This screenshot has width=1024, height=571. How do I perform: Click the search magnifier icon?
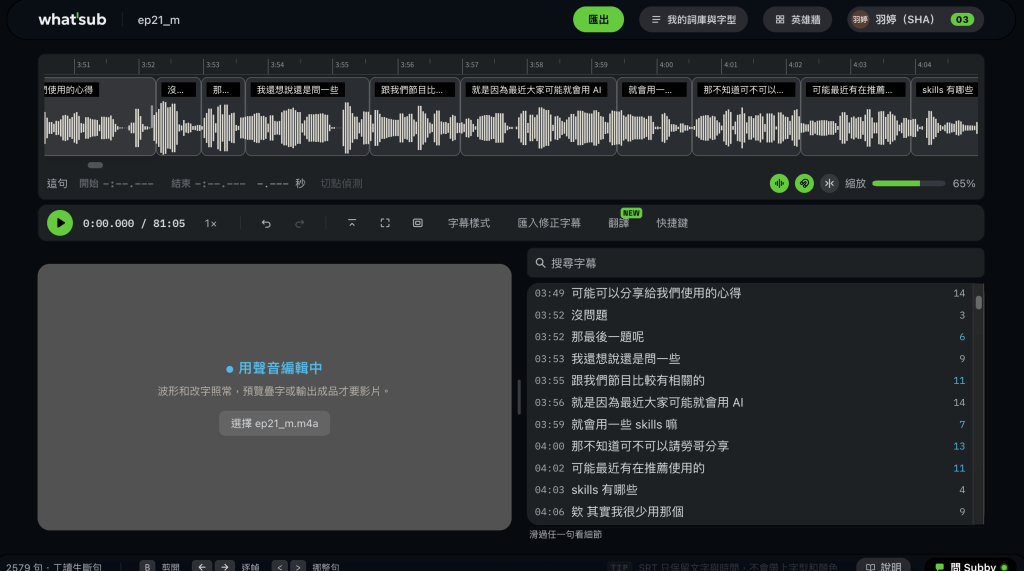[540, 263]
